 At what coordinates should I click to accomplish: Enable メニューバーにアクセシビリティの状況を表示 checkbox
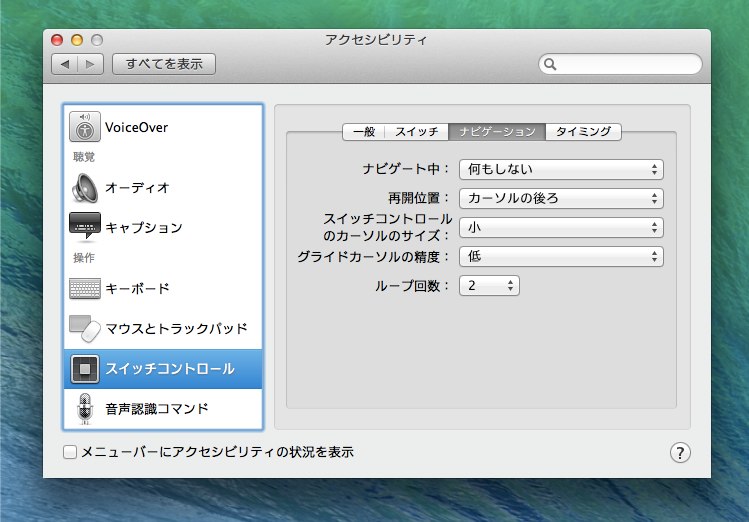tap(70, 452)
